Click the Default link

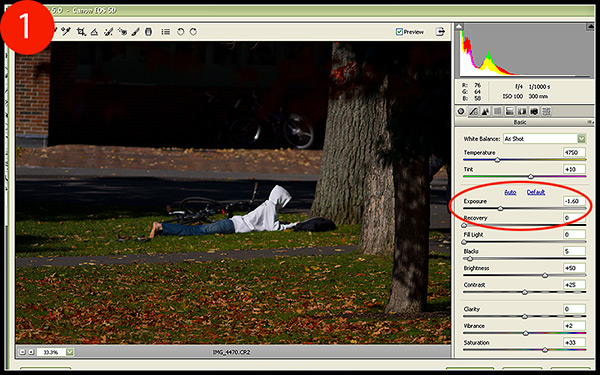tap(536, 192)
